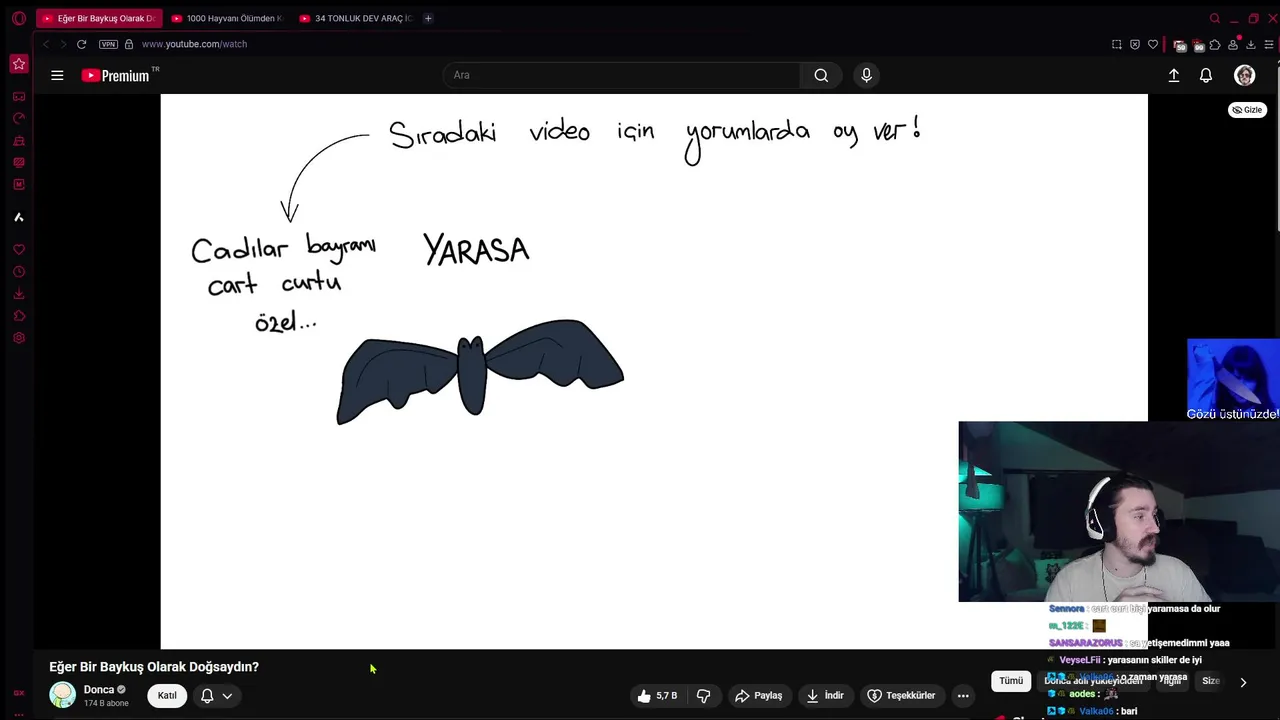Open the easy setup sliders icon
The image size is (1280, 720).
[x=1269, y=44]
